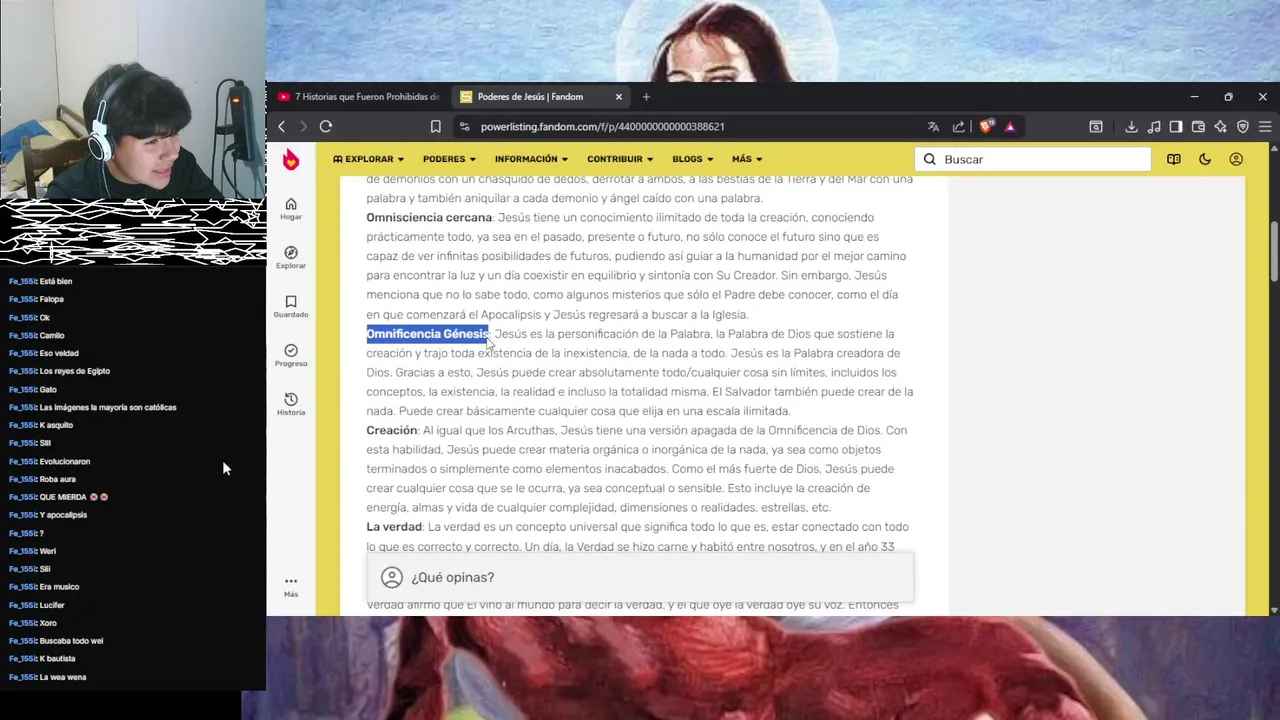Expand the MÁS dropdown menu
Image resolution: width=1280 pixels, height=720 pixels.
click(747, 159)
